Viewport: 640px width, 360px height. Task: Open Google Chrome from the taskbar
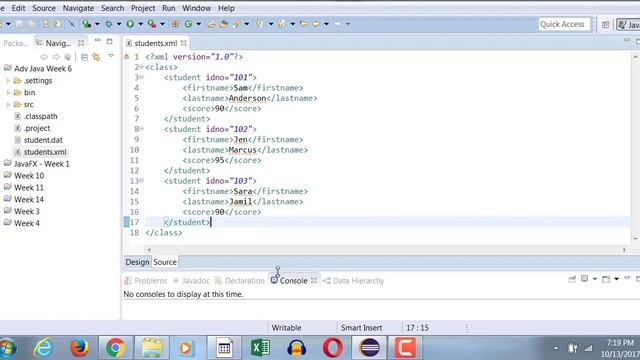[116, 348]
